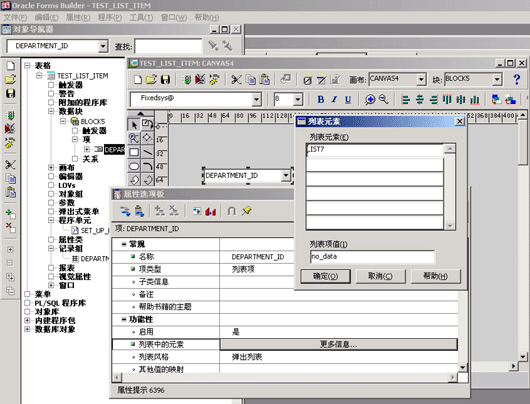Click the Align Left icon in the layout toolbar

(405, 100)
